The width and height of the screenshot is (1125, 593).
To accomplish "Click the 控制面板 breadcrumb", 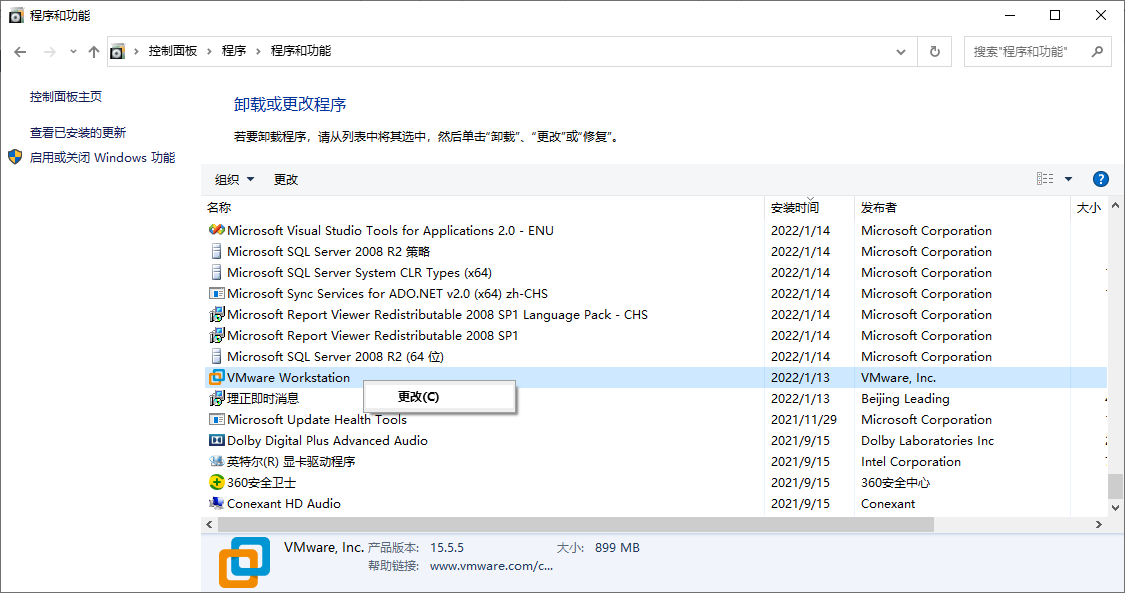I will click(x=173, y=51).
